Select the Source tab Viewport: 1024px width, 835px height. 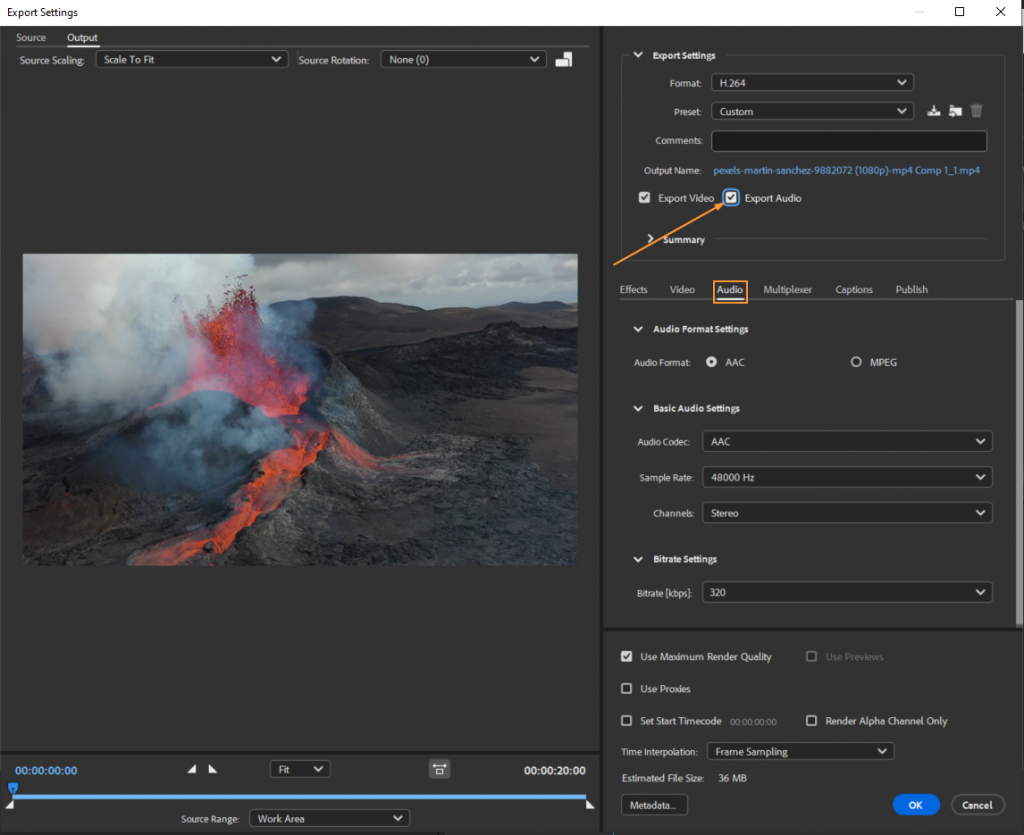coord(31,37)
